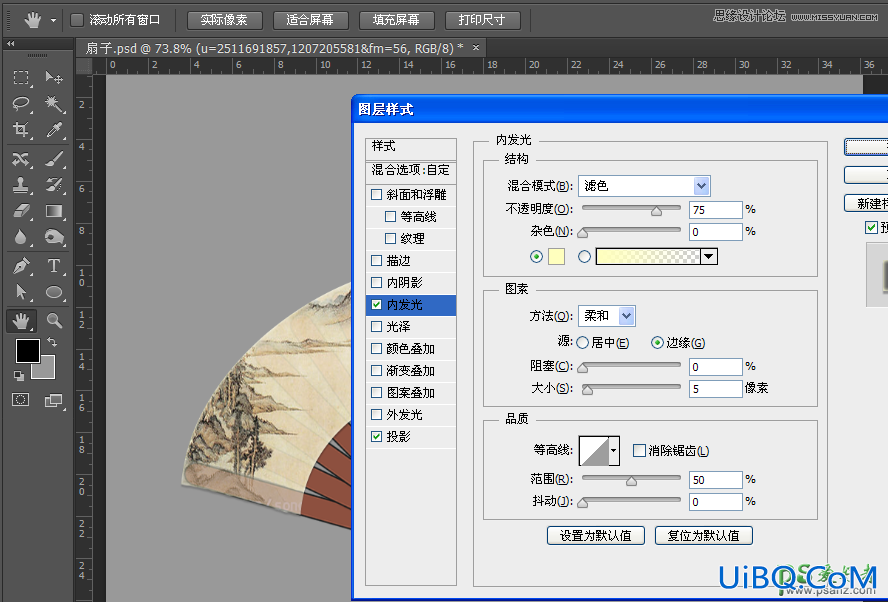The height and width of the screenshot is (602, 888).
Task: Select 外发光 style entry
Action: [411, 415]
